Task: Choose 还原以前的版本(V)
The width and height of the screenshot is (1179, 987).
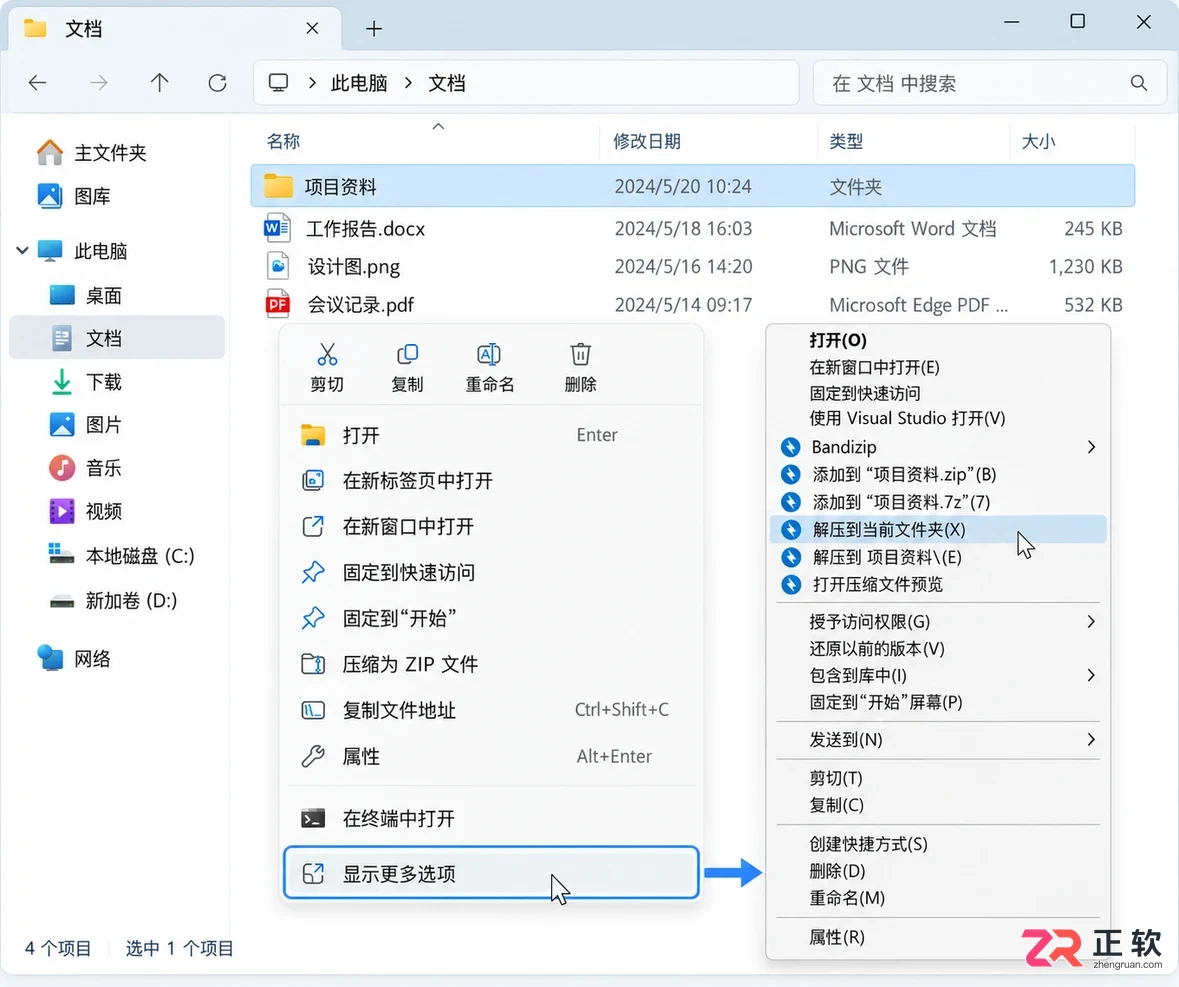Action: (938, 649)
